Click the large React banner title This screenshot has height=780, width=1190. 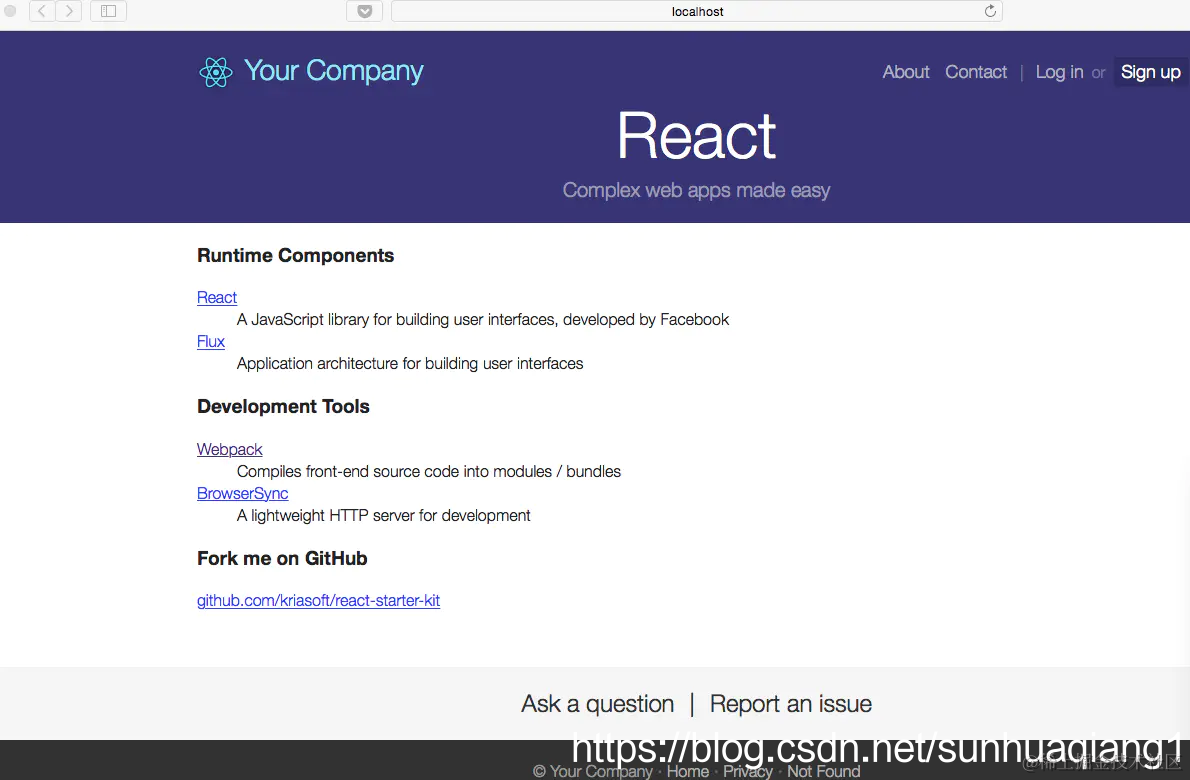(697, 136)
